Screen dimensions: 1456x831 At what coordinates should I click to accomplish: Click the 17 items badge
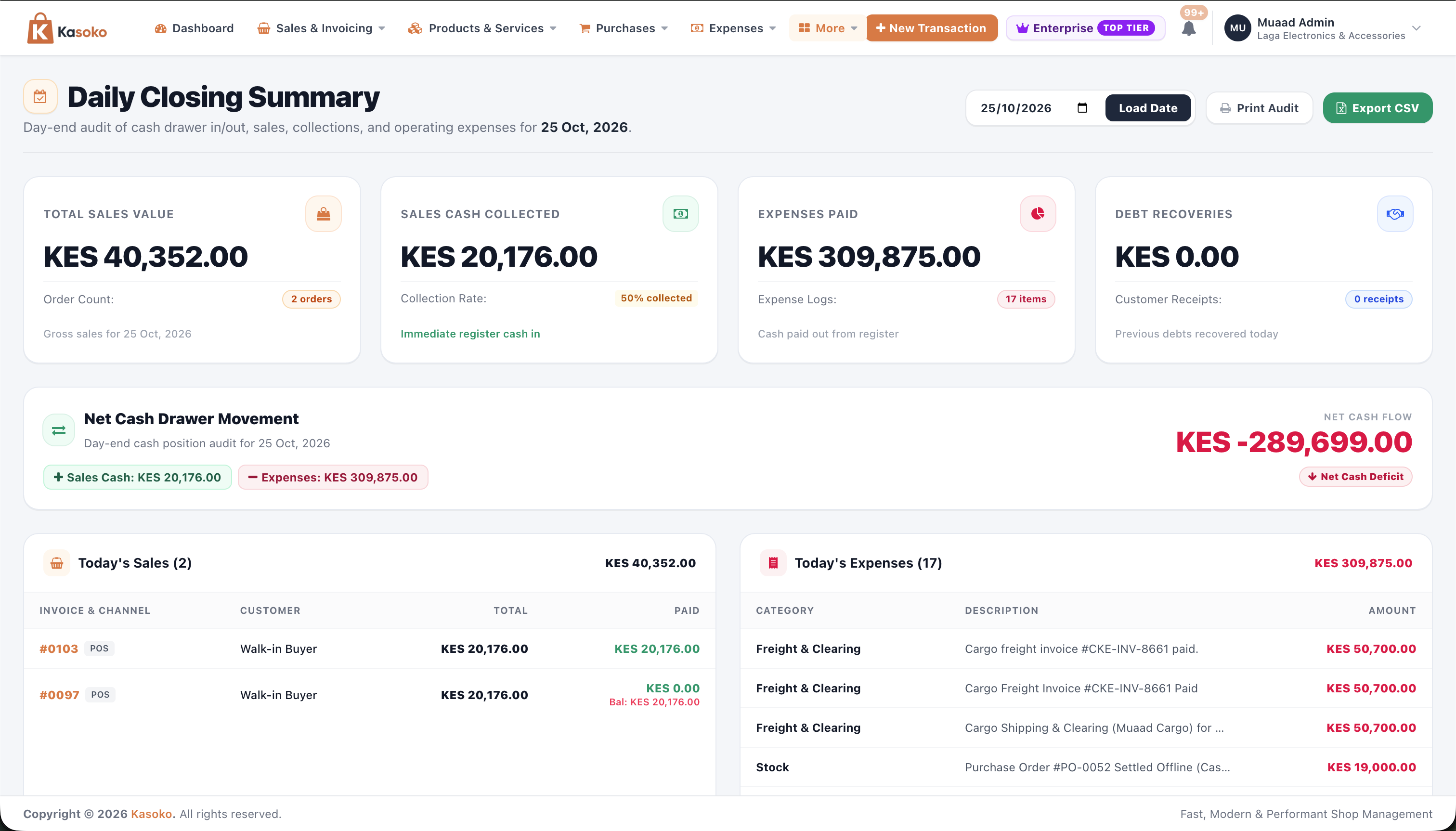pyautogui.click(x=1026, y=299)
